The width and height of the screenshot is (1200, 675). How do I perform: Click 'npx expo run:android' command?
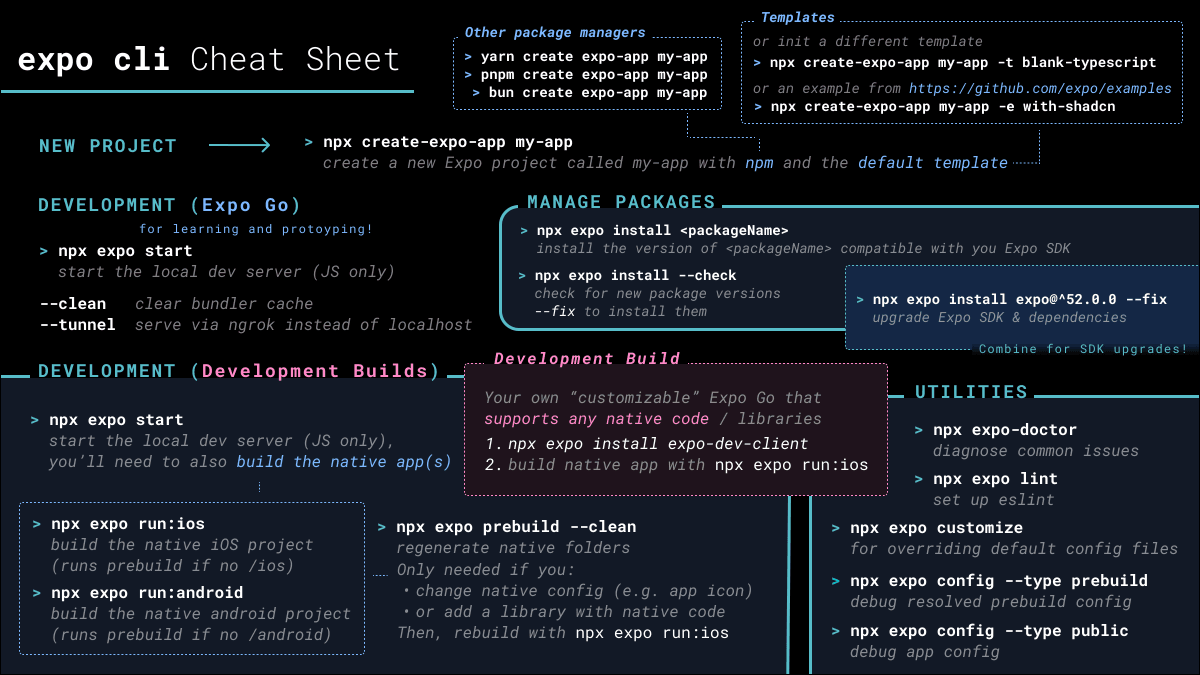click(x=147, y=592)
